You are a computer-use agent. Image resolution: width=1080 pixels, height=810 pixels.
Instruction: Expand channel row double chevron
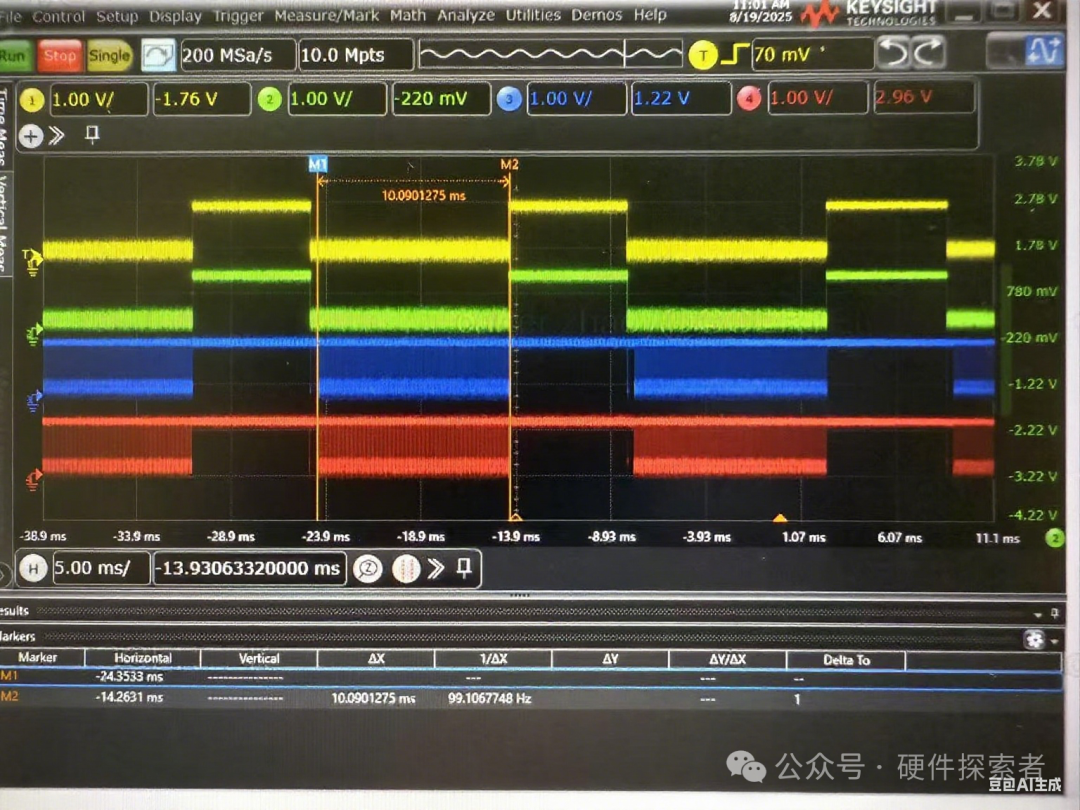(x=56, y=135)
